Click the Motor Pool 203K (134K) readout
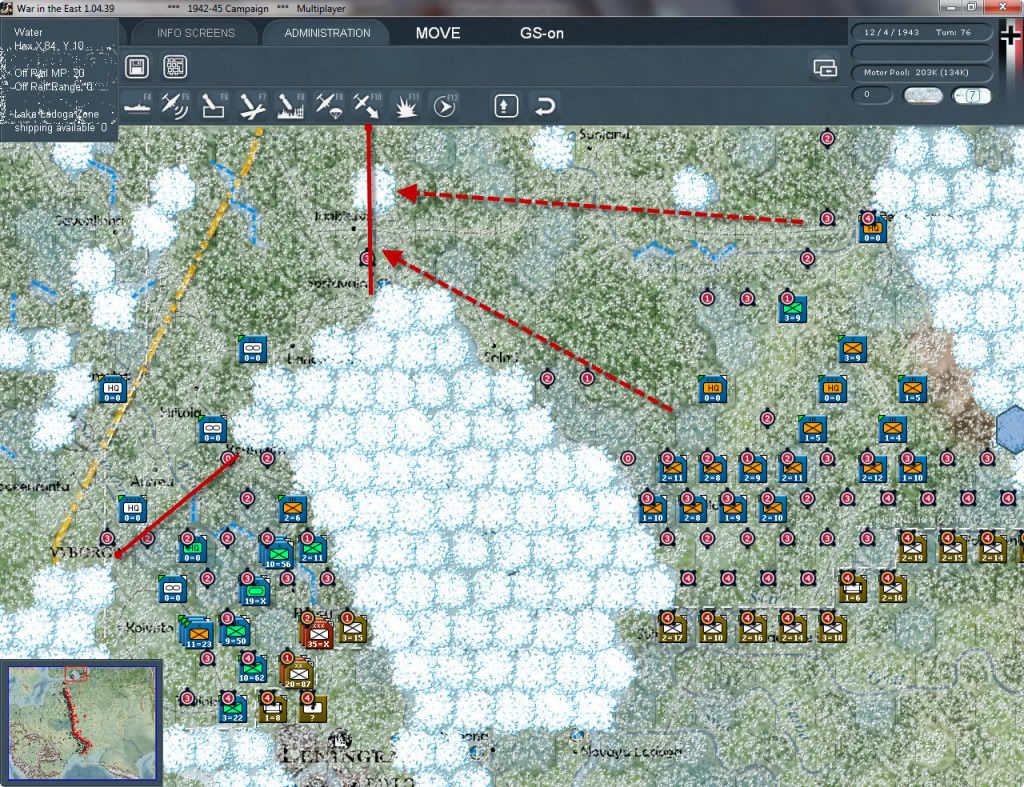Viewport: 1024px width, 787px height. [x=921, y=72]
